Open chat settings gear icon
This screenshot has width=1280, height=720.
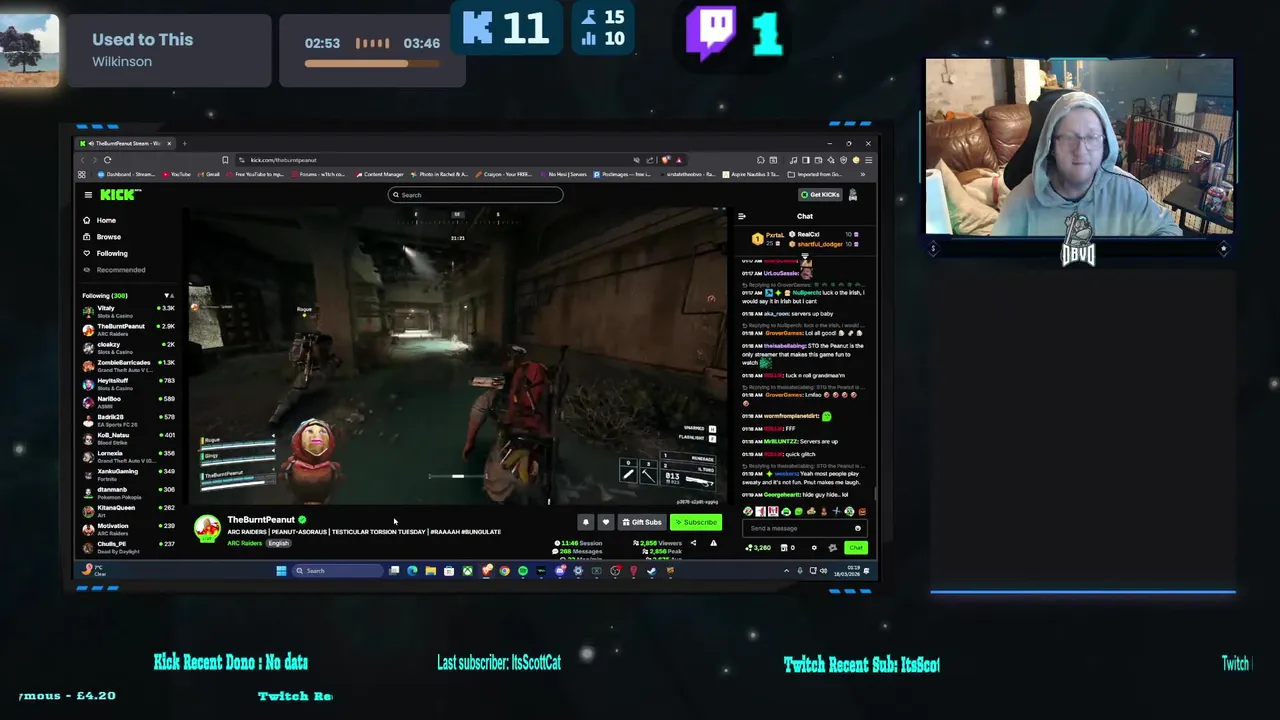[x=814, y=548]
